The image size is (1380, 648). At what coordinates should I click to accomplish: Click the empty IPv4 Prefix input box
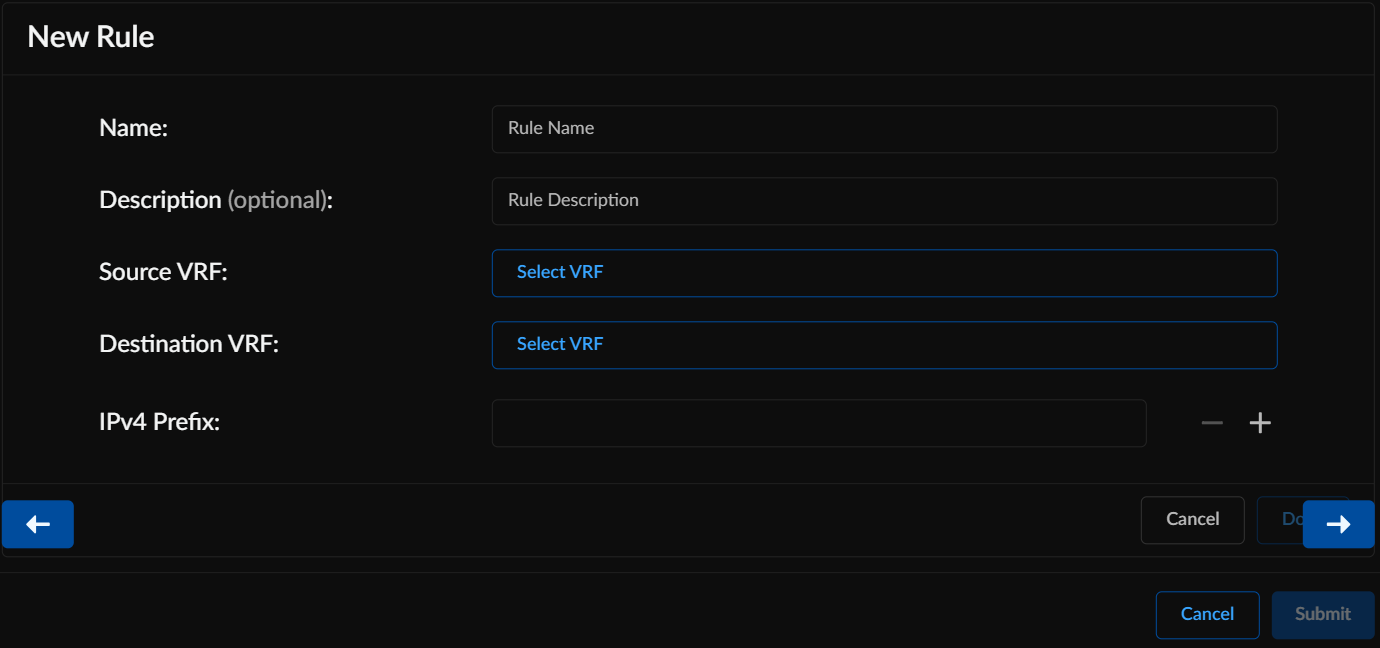coord(819,422)
